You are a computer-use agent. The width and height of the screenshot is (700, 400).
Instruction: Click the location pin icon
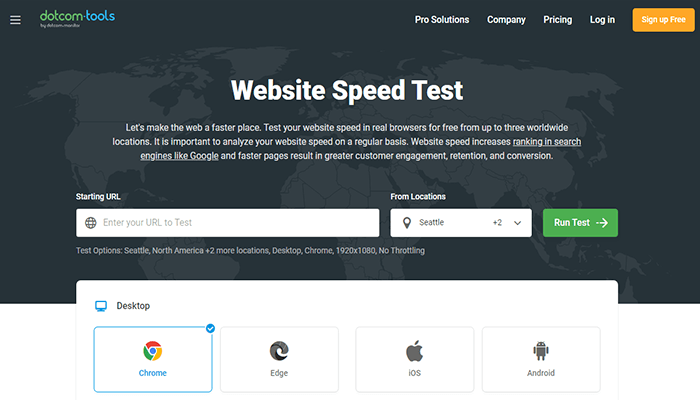[x=407, y=223]
